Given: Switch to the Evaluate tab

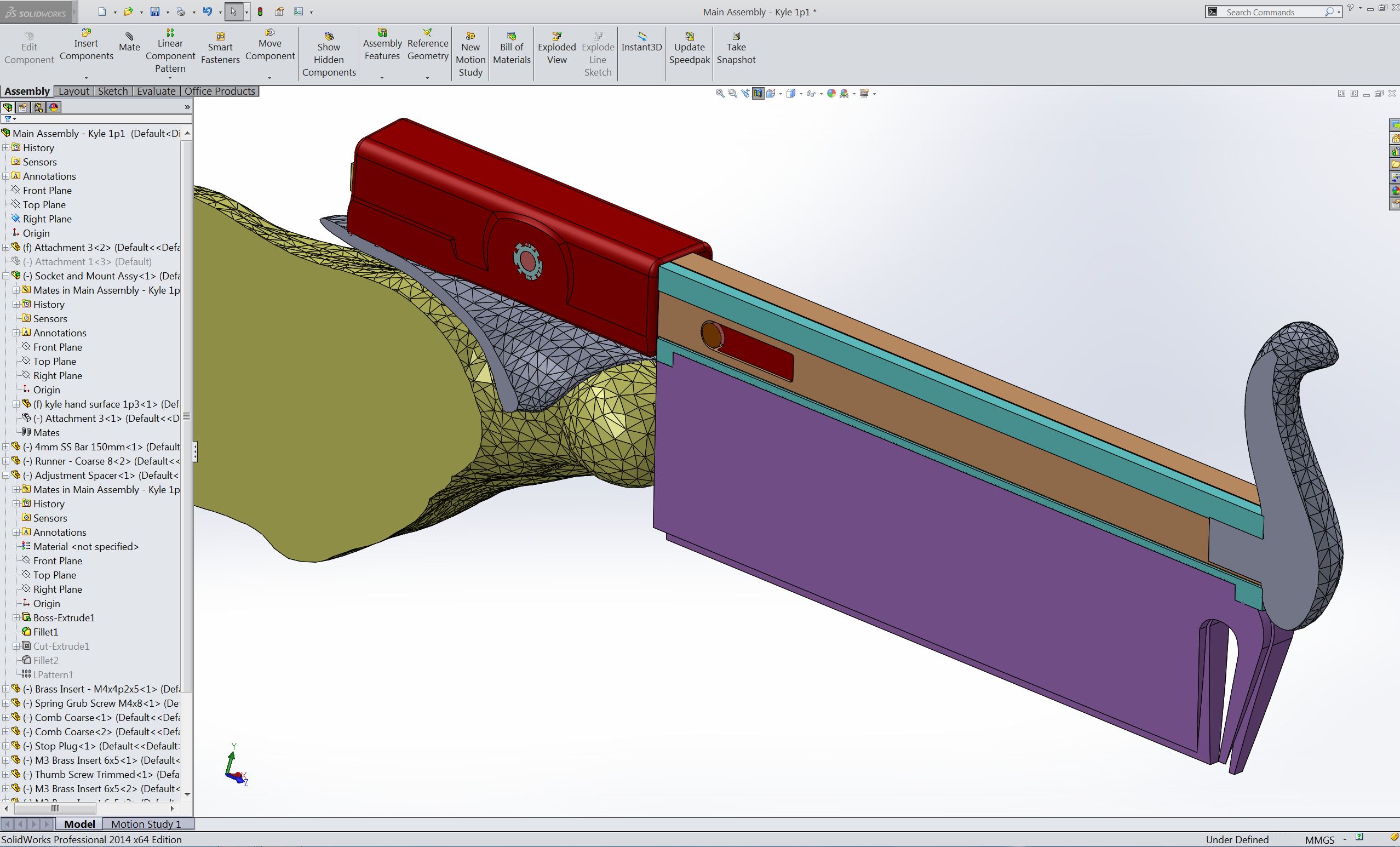Looking at the screenshot, I should [x=156, y=91].
